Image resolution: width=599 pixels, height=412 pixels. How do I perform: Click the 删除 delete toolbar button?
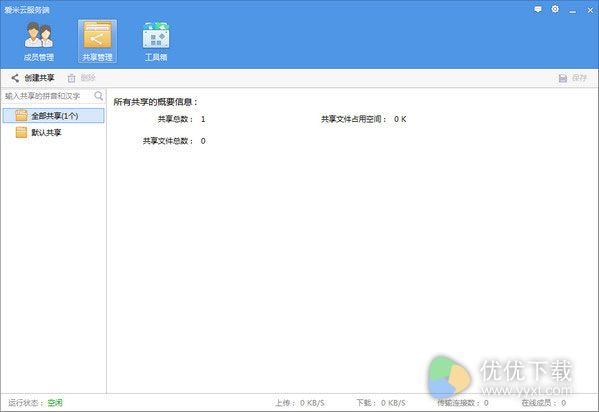click(x=81, y=78)
